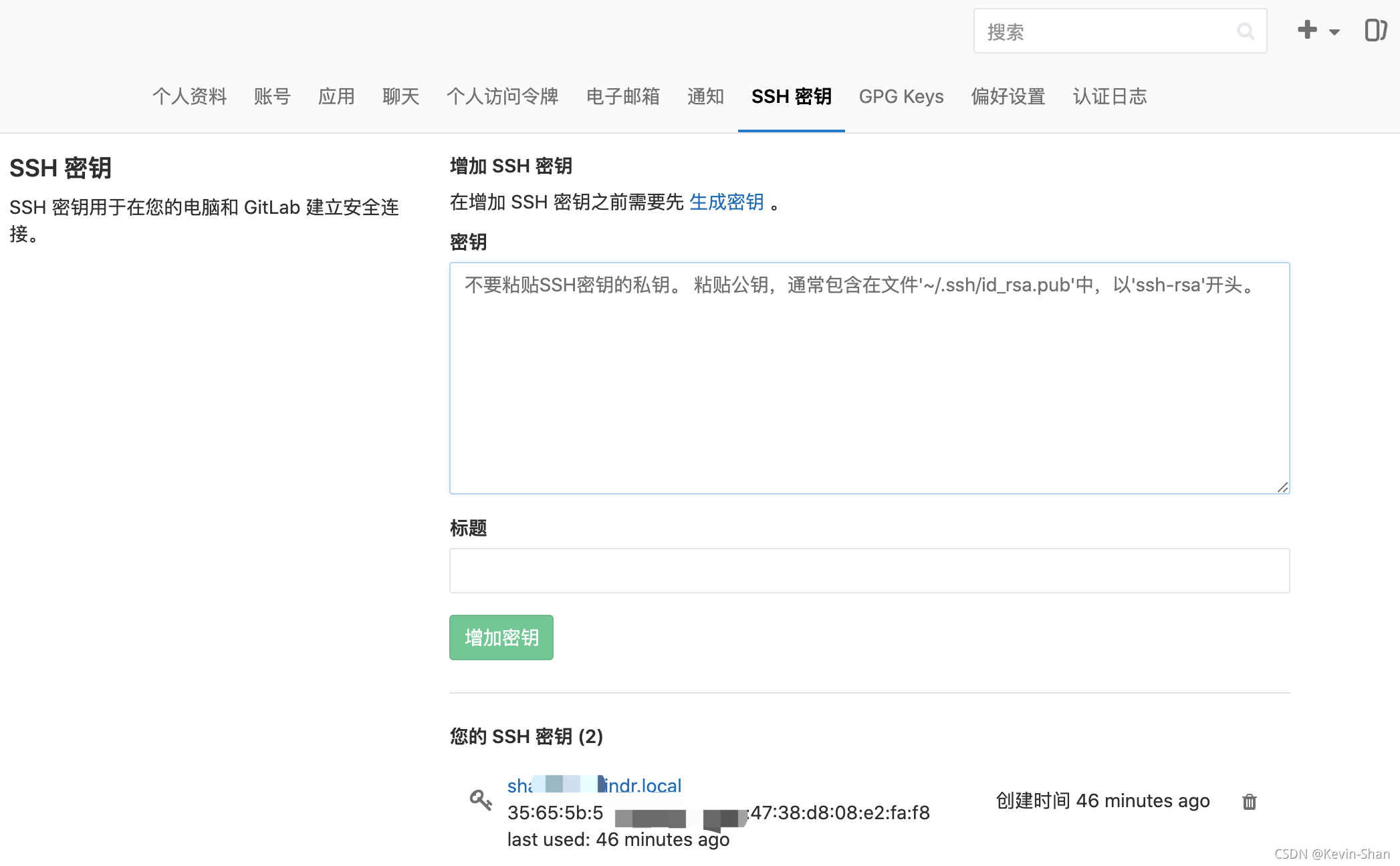Open the plus create-new menu

point(1318,31)
